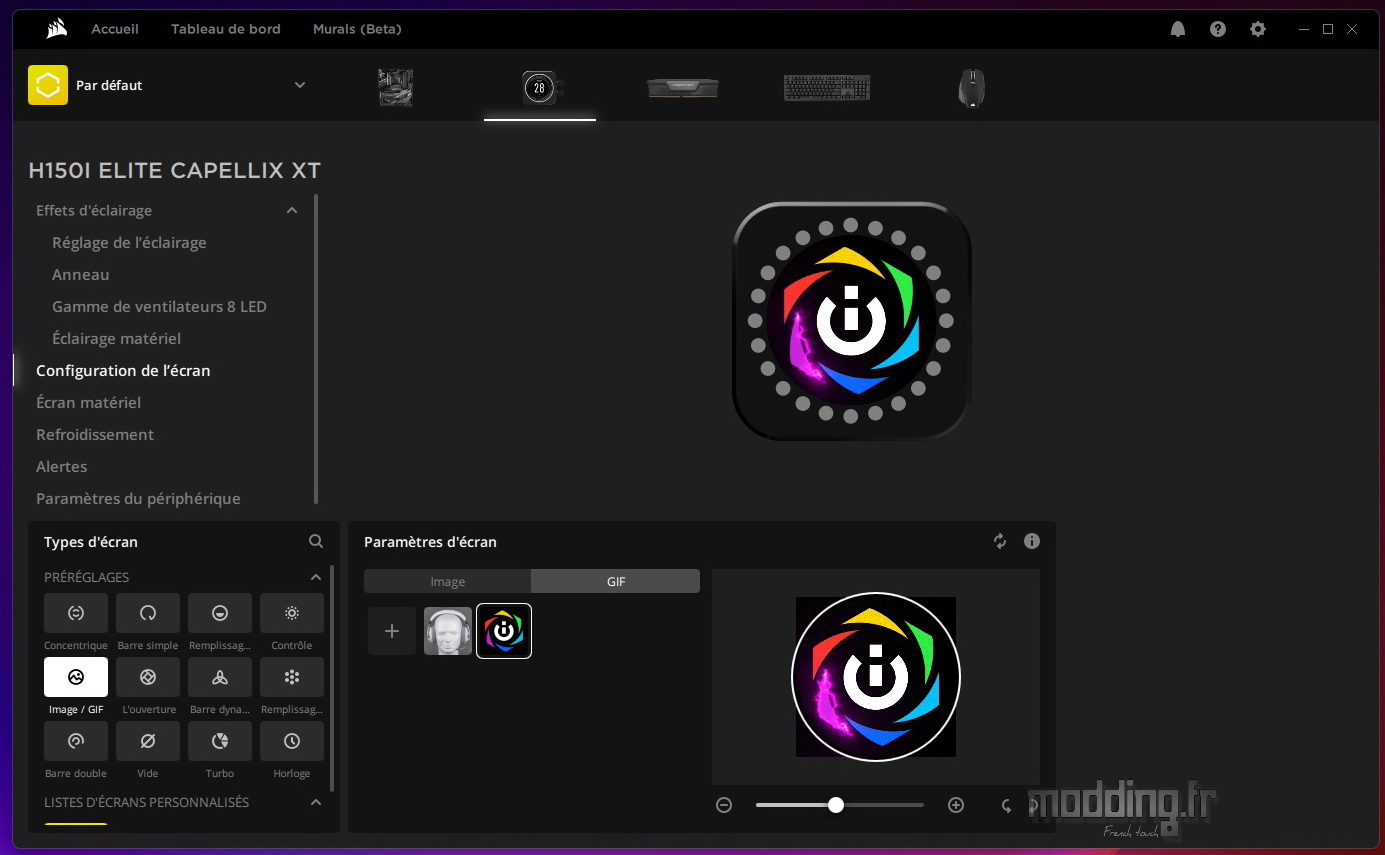This screenshot has height=855, width=1385.
Task: Switch to the GIF tab
Action: pyautogui.click(x=616, y=581)
